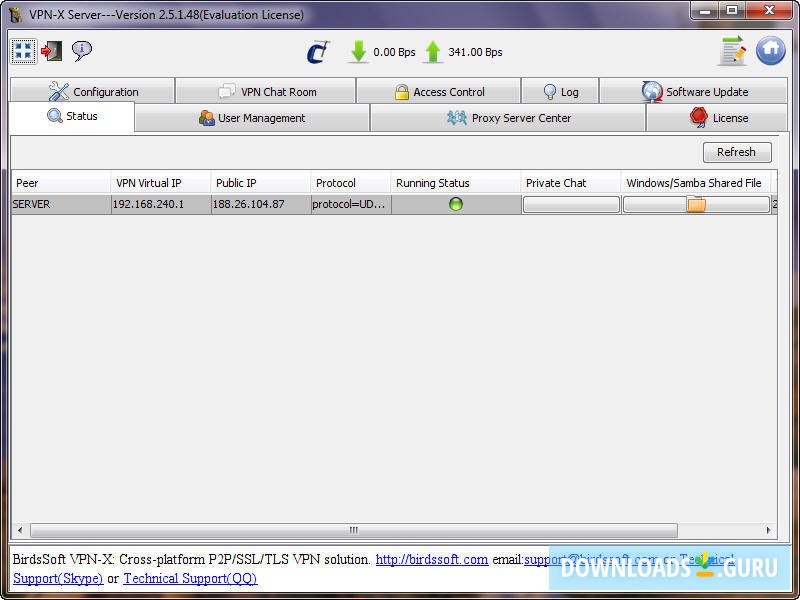Minimize the VPN-X Server window
This screenshot has height=600, width=800.
point(706,11)
